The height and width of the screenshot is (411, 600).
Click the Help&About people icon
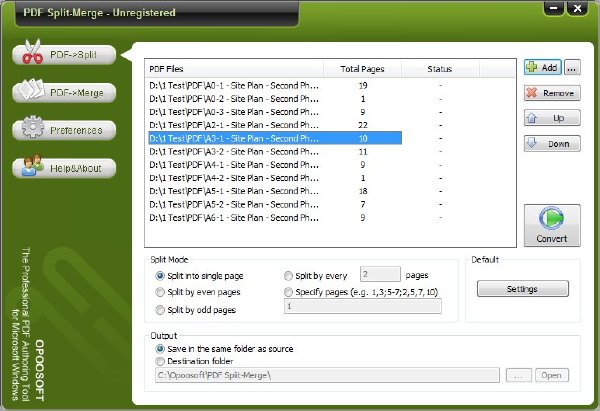(x=32, y=165)
